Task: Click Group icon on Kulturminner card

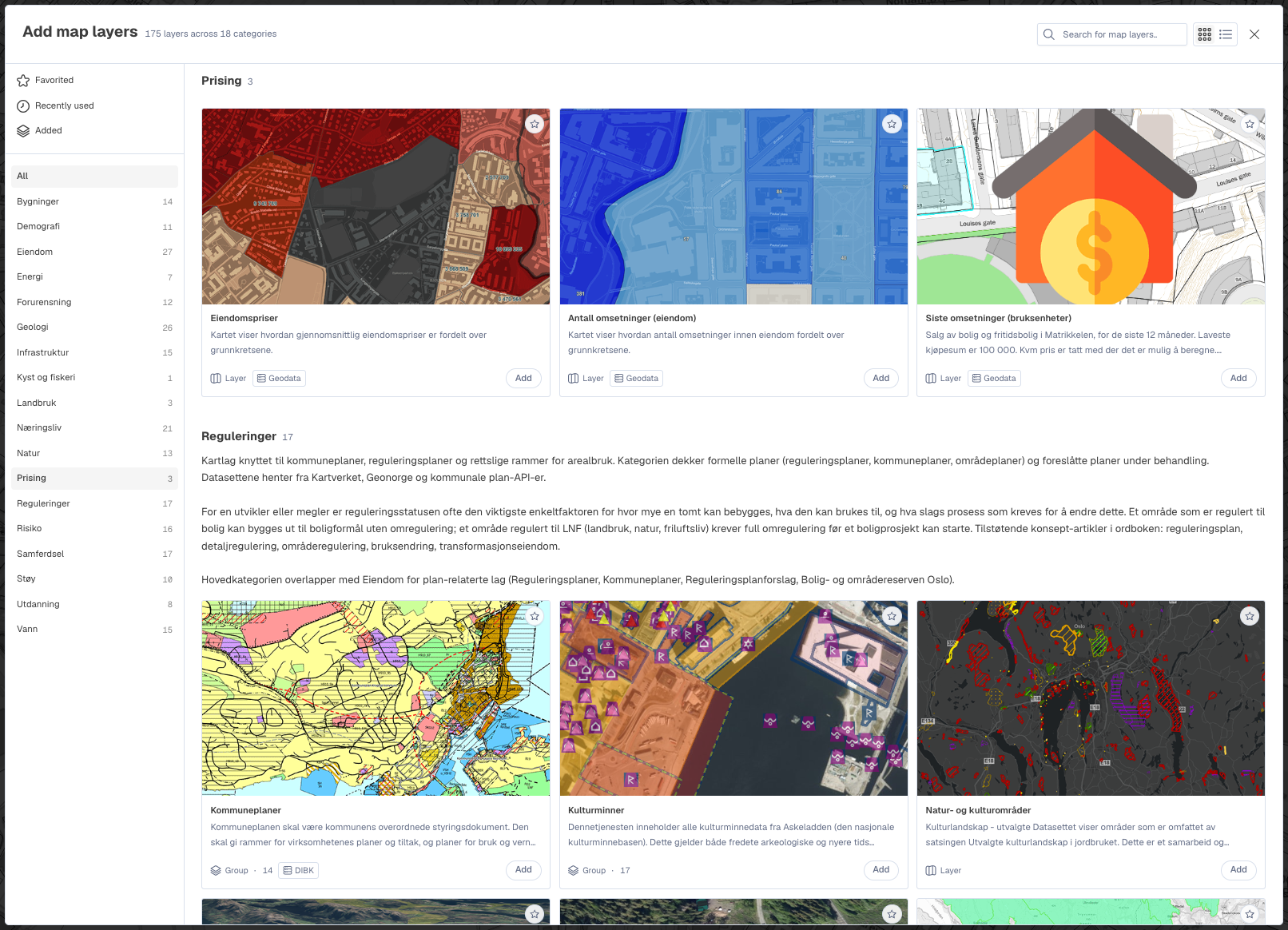Action: (573, 870)
